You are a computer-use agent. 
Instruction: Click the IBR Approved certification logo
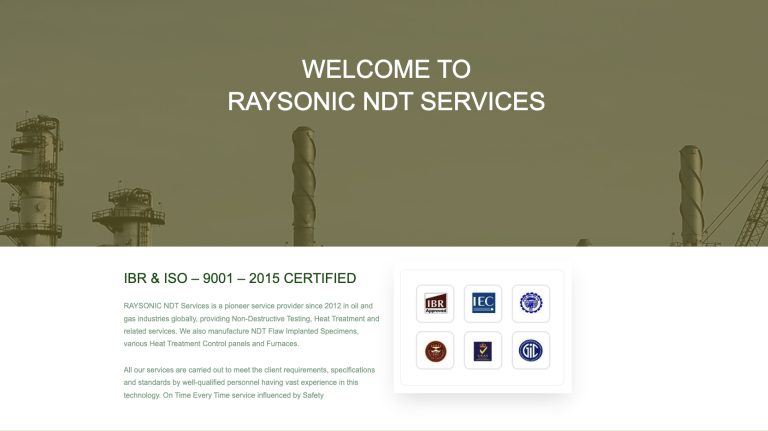[x=435, y=303]
